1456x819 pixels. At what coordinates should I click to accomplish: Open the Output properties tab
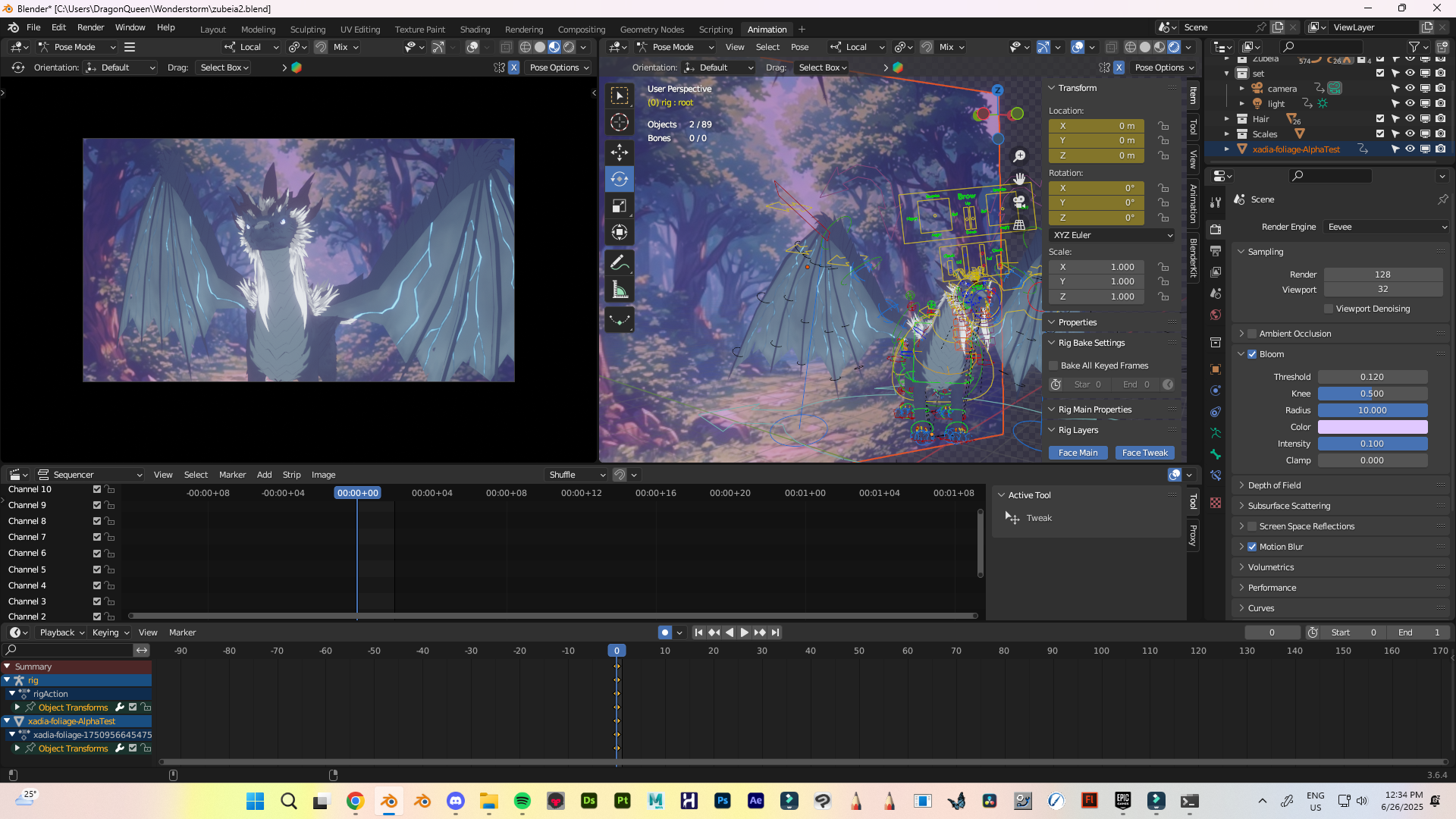click(1216, 250)
